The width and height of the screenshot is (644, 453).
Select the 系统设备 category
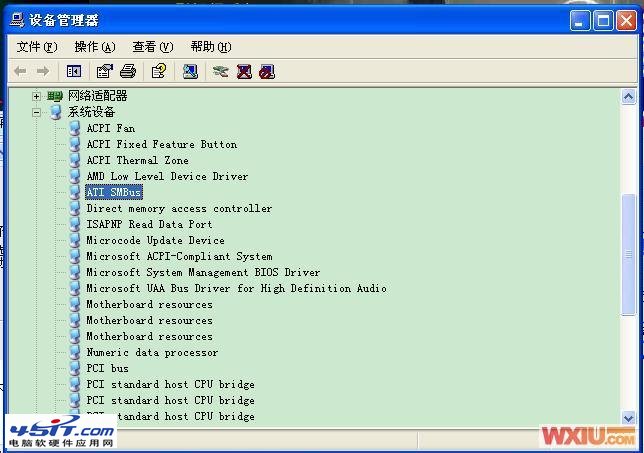(x=91, y=112)
